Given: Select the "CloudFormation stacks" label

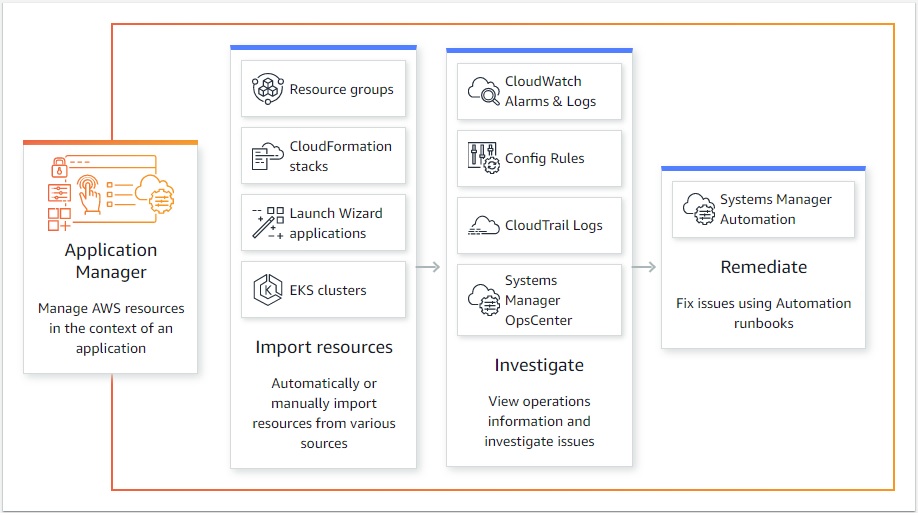Looking at the screenshot, I should (x=341, y=156).
